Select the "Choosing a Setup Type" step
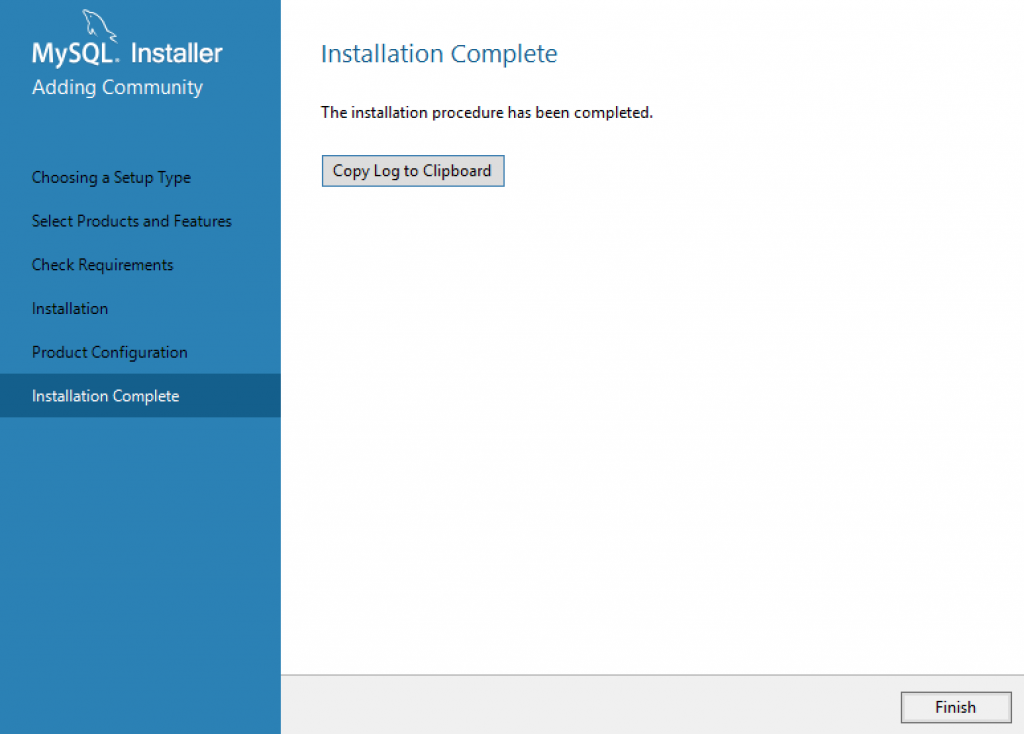Screen dimensions: 1024x734 tap(111, 177)
